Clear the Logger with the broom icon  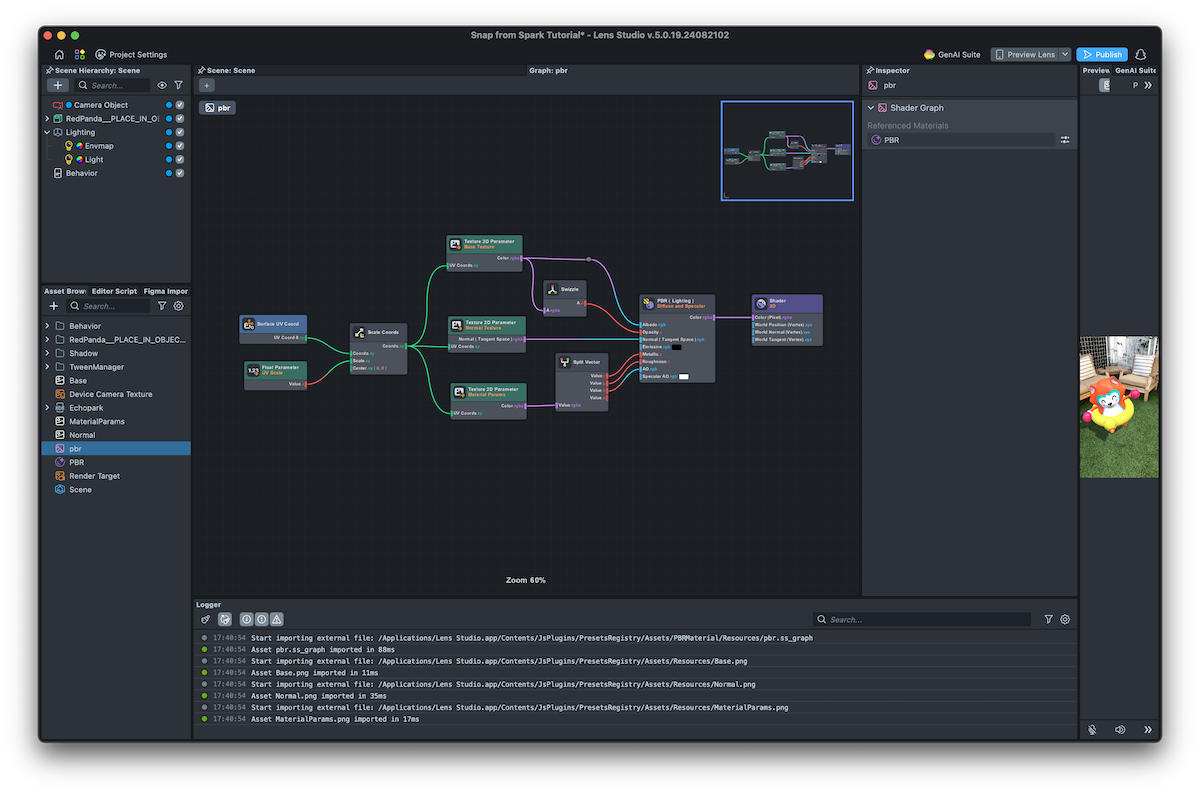pyautogui.click(x=206, y=620)
